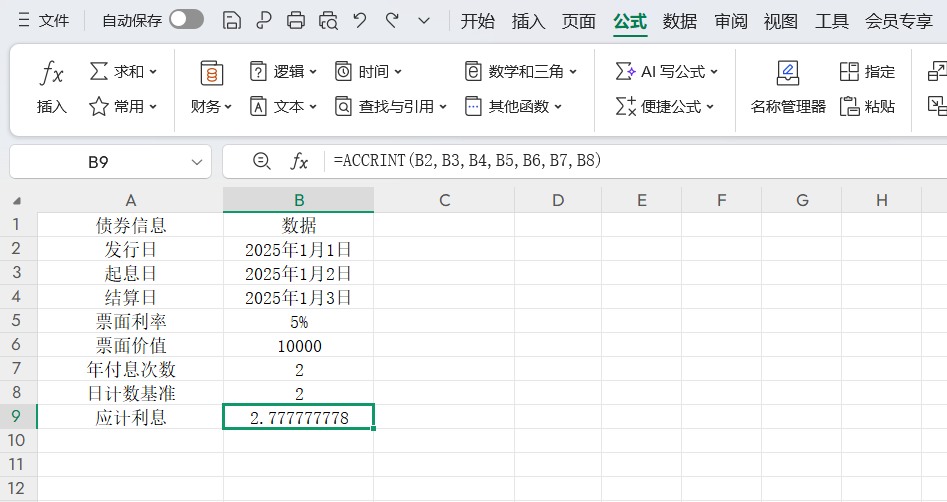Click the print icon
Image resolution: width=947 pixels, height=502 pixels.
[295, 21]
